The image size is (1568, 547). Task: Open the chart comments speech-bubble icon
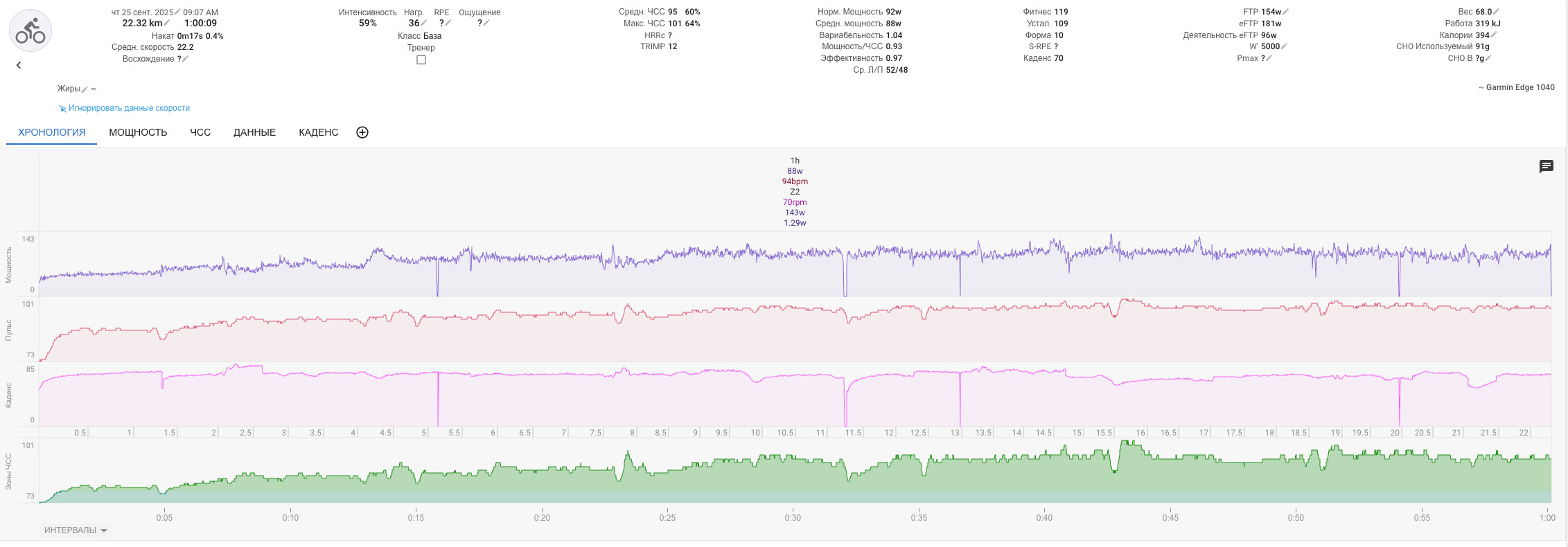coord(1546,167)
